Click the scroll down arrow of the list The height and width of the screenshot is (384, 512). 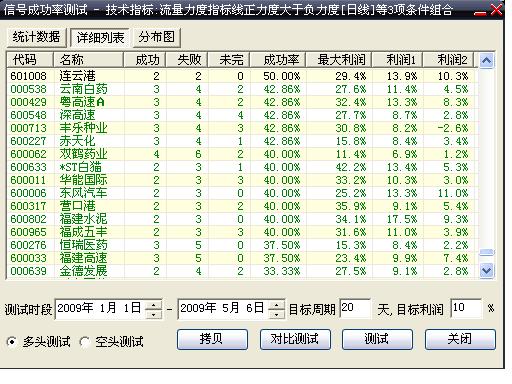tap(486, 270)
